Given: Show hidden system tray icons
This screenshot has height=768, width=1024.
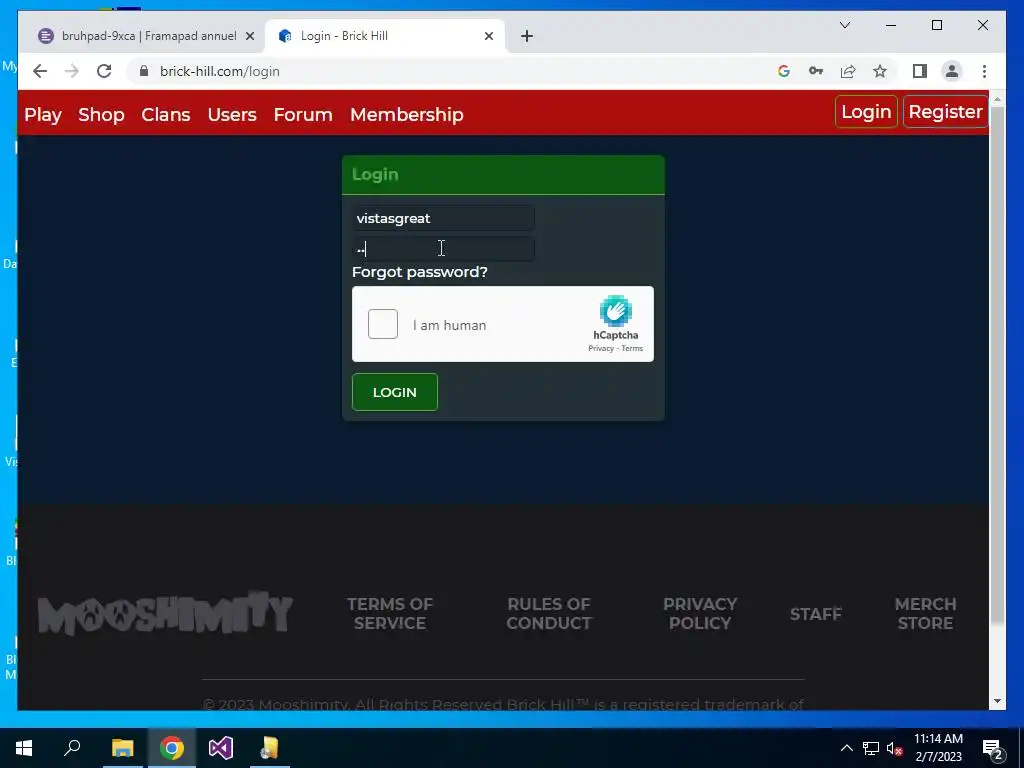Looking at the screenshot, I should click(x=846, y=748).
